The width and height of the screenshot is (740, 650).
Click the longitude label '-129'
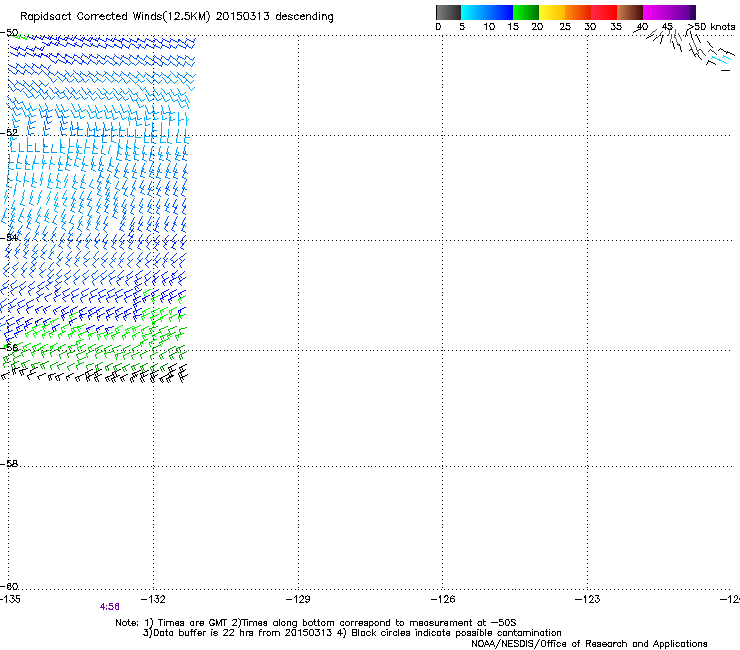click(298, 599)
